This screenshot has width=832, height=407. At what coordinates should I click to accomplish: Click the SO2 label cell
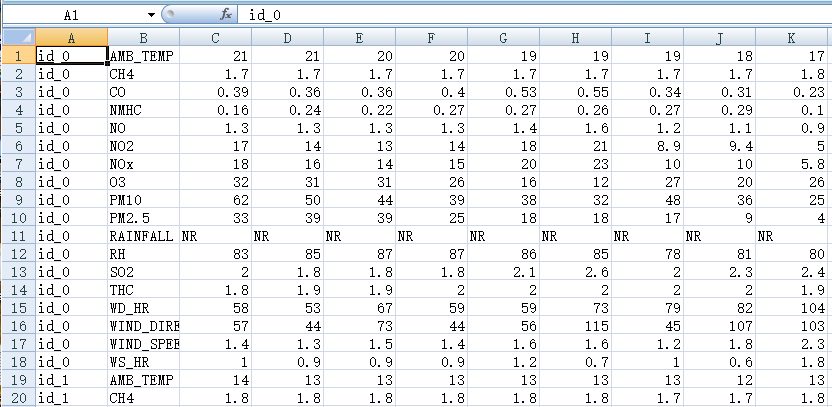coord(144,272)
